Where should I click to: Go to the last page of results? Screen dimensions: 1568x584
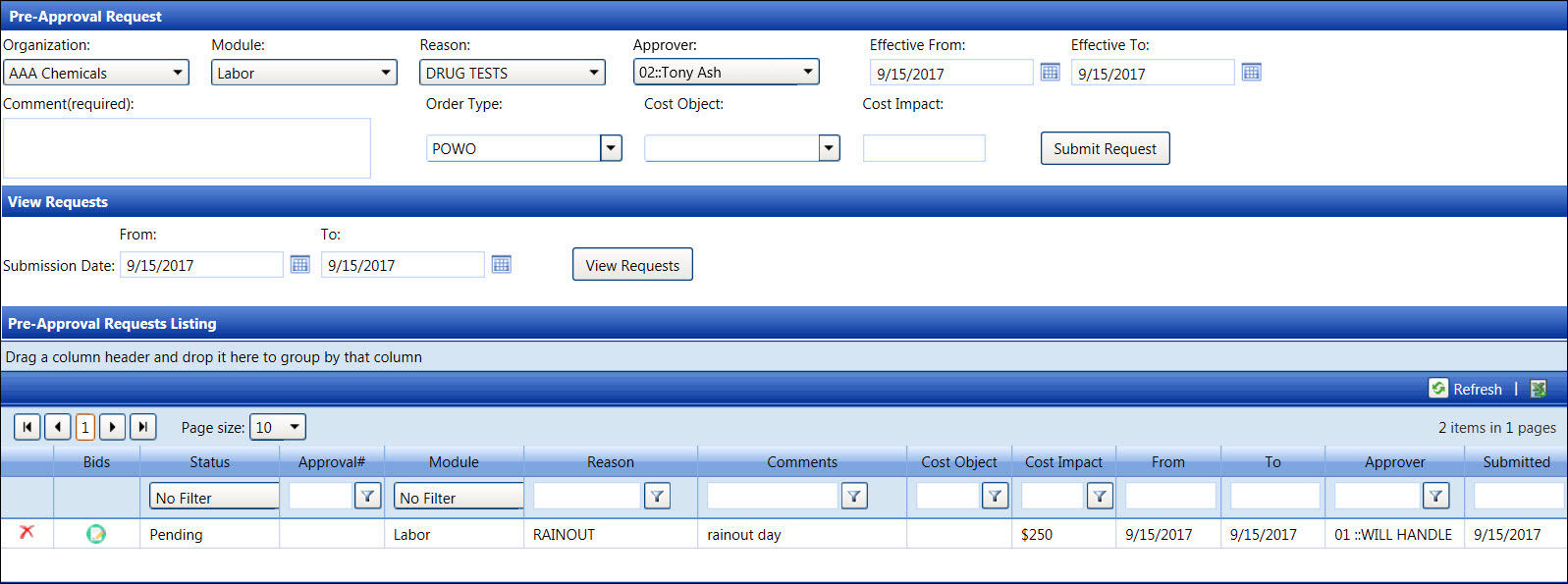click(x=142, y=427)
